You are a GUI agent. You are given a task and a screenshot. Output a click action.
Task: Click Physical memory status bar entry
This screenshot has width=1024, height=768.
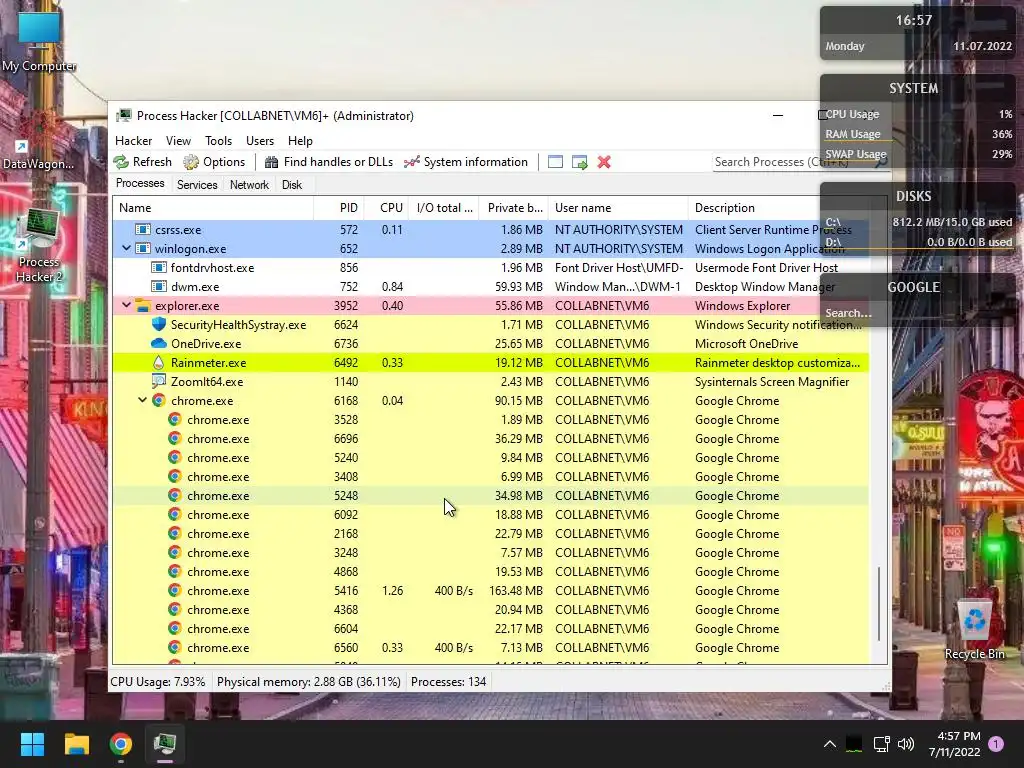tap(308, 682)
